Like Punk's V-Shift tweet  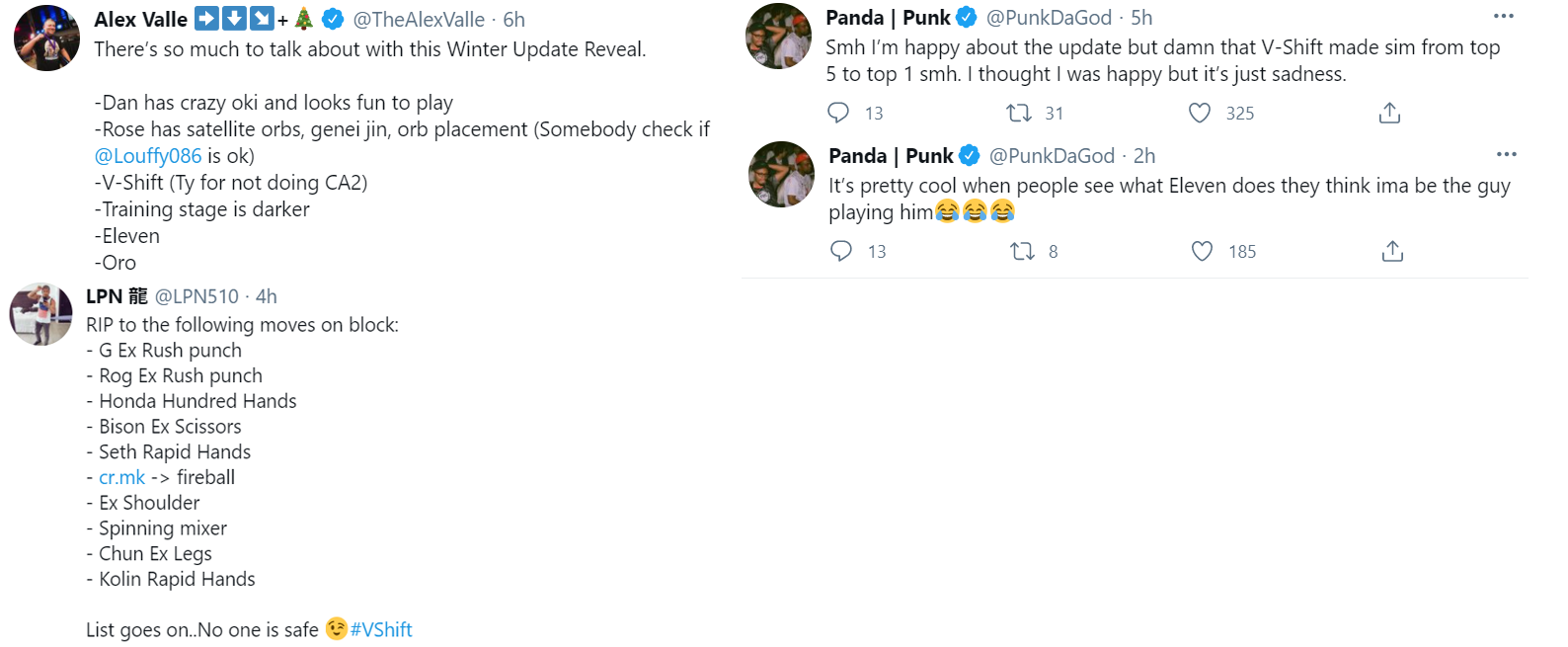pos(1200,113)
